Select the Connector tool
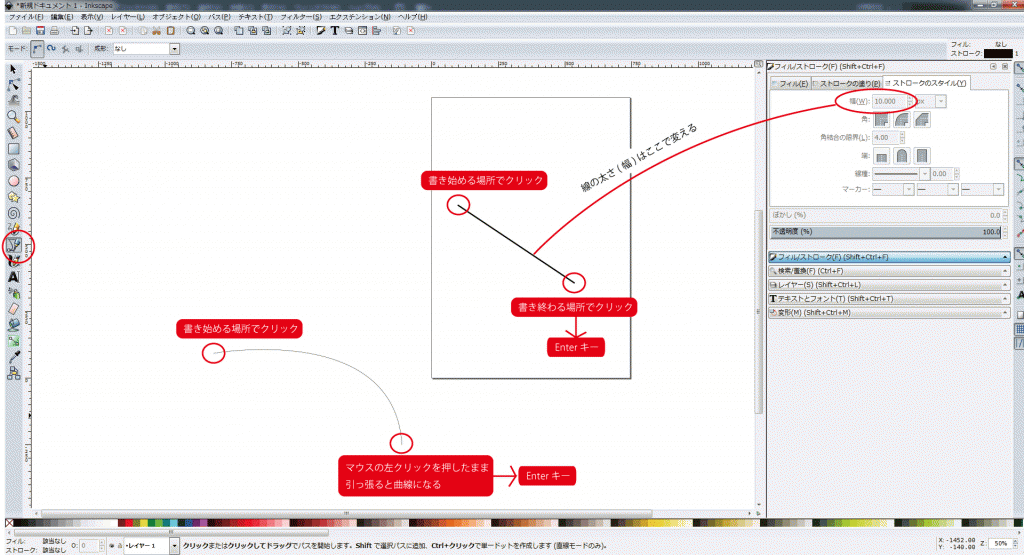Screen dimensions: 1024x555 pyautogui.click(x=13, y=373)
